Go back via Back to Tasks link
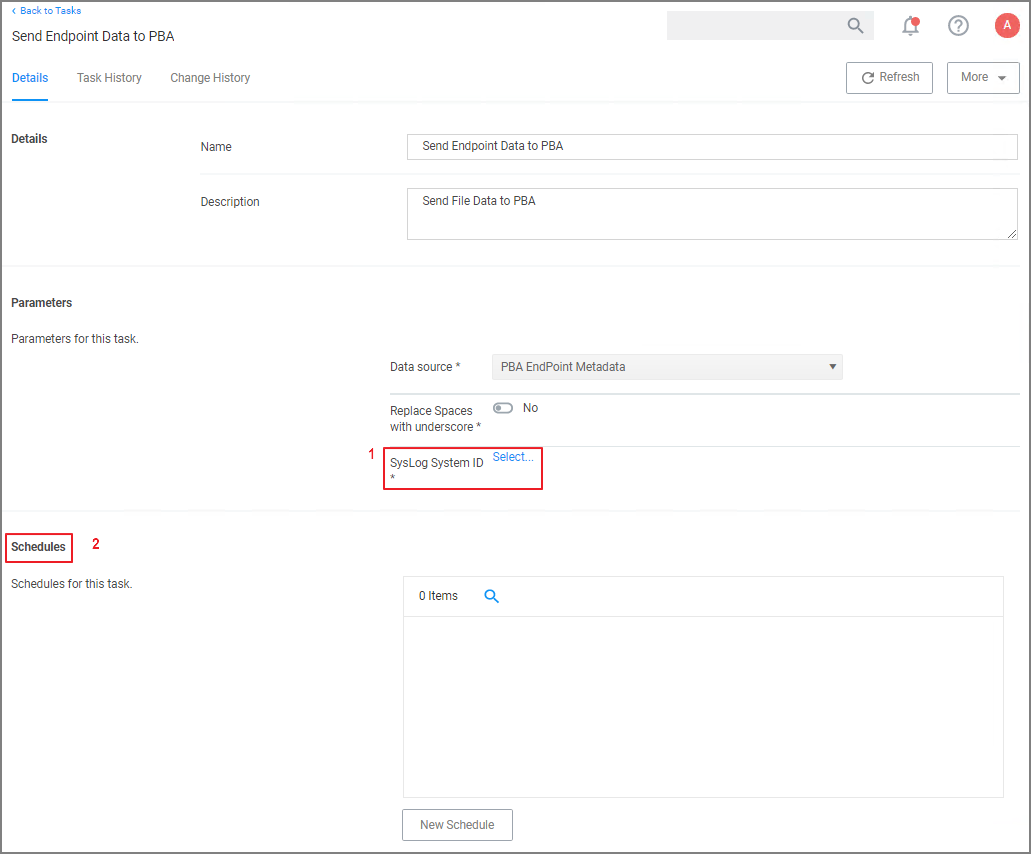 coord(47,11)
